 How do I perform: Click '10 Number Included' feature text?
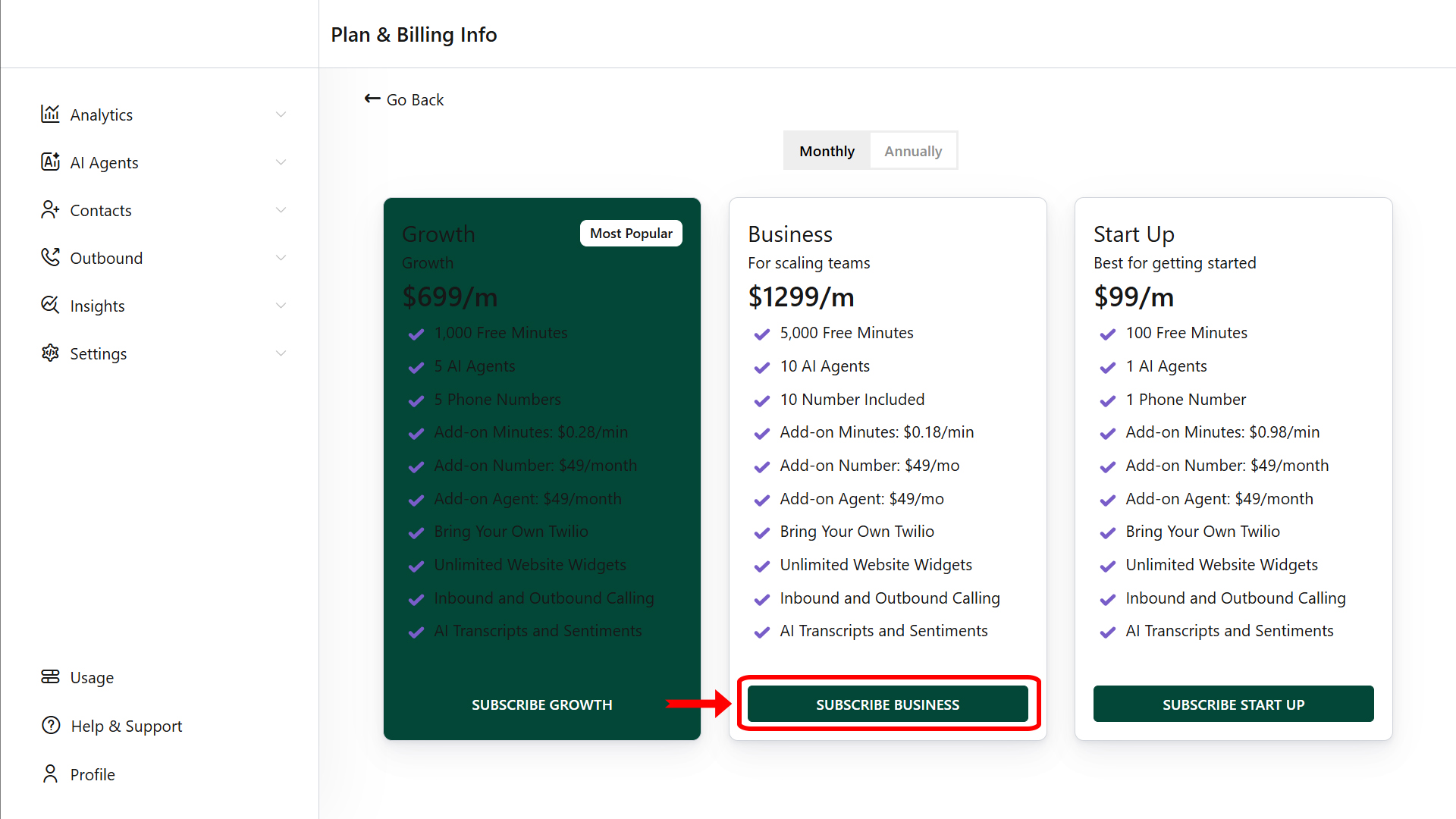(852, 399)
